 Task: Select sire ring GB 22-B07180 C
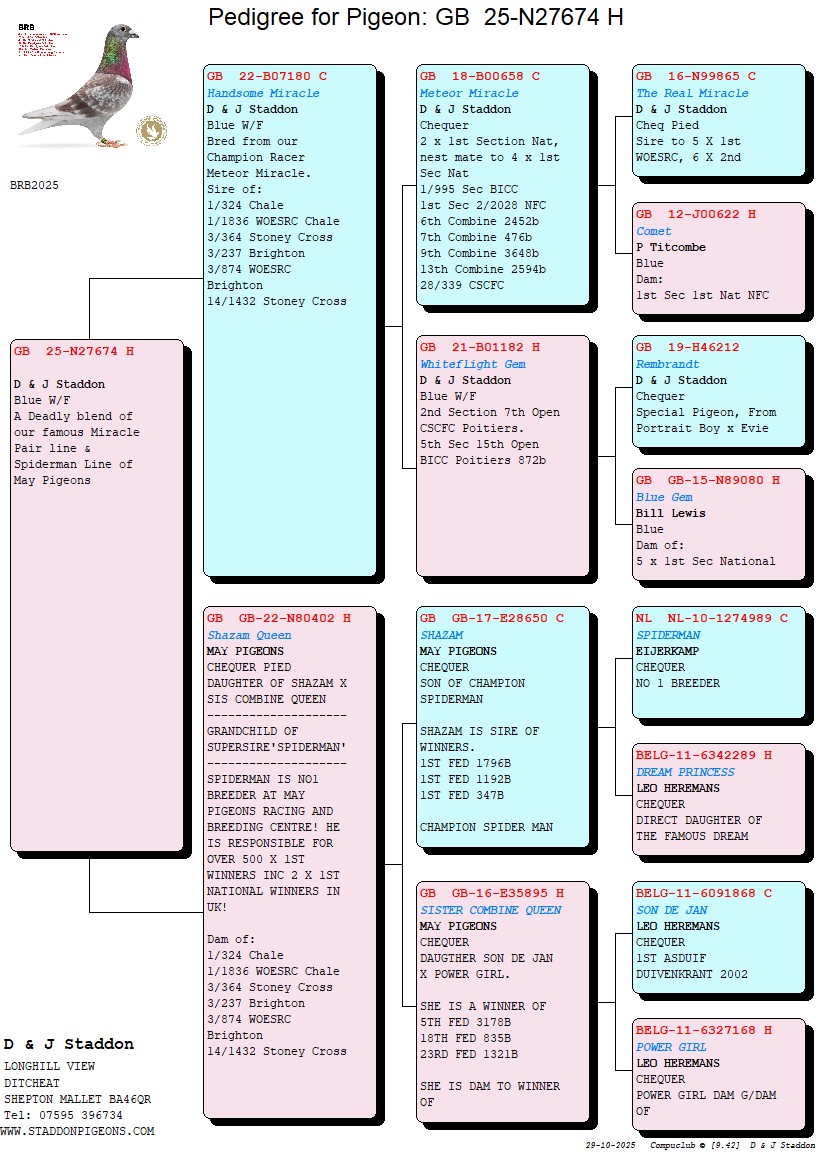click(267, 76)
